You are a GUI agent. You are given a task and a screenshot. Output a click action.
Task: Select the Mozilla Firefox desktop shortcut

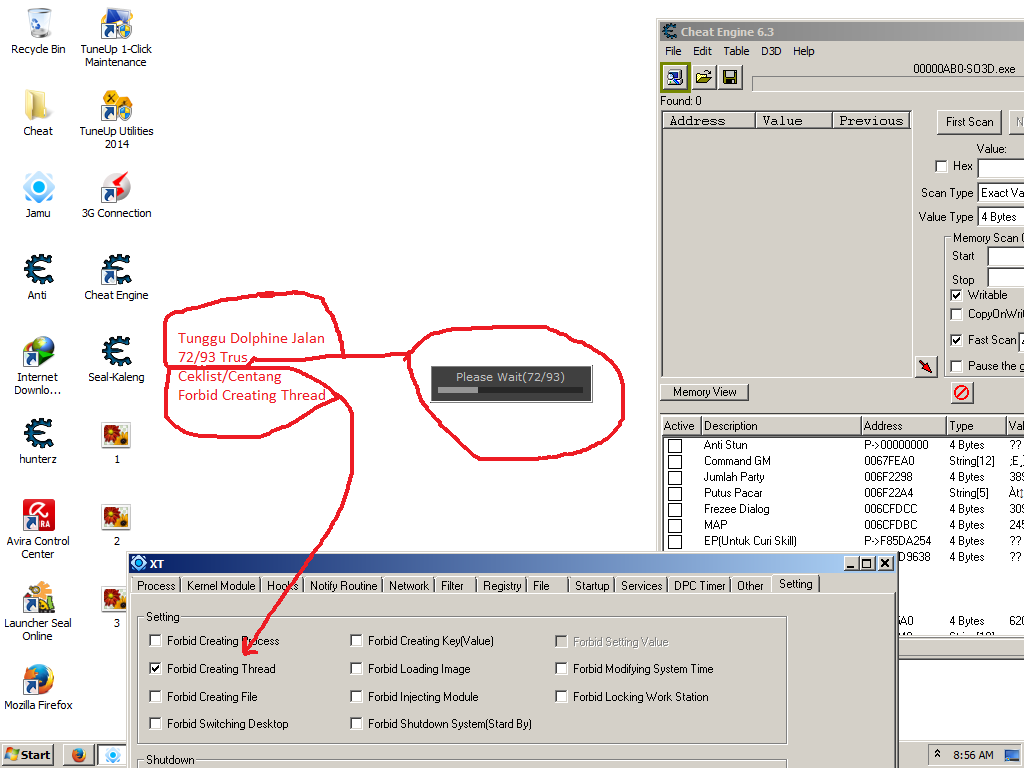38,688
